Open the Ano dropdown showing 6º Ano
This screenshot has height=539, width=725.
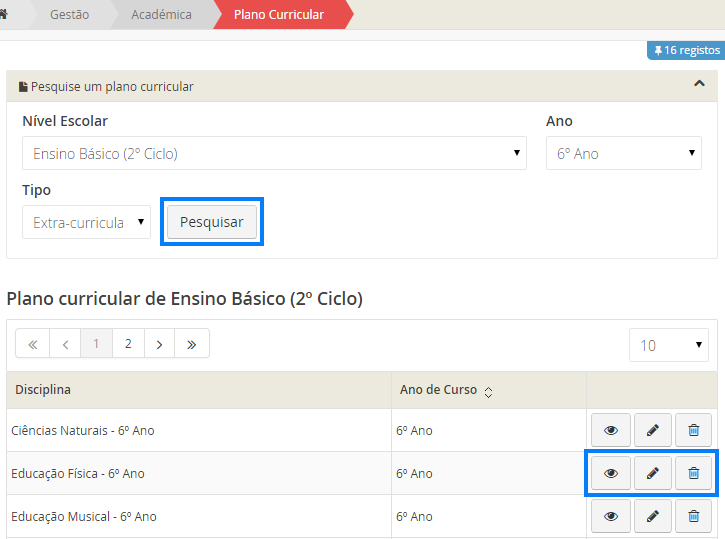point(623,153)
